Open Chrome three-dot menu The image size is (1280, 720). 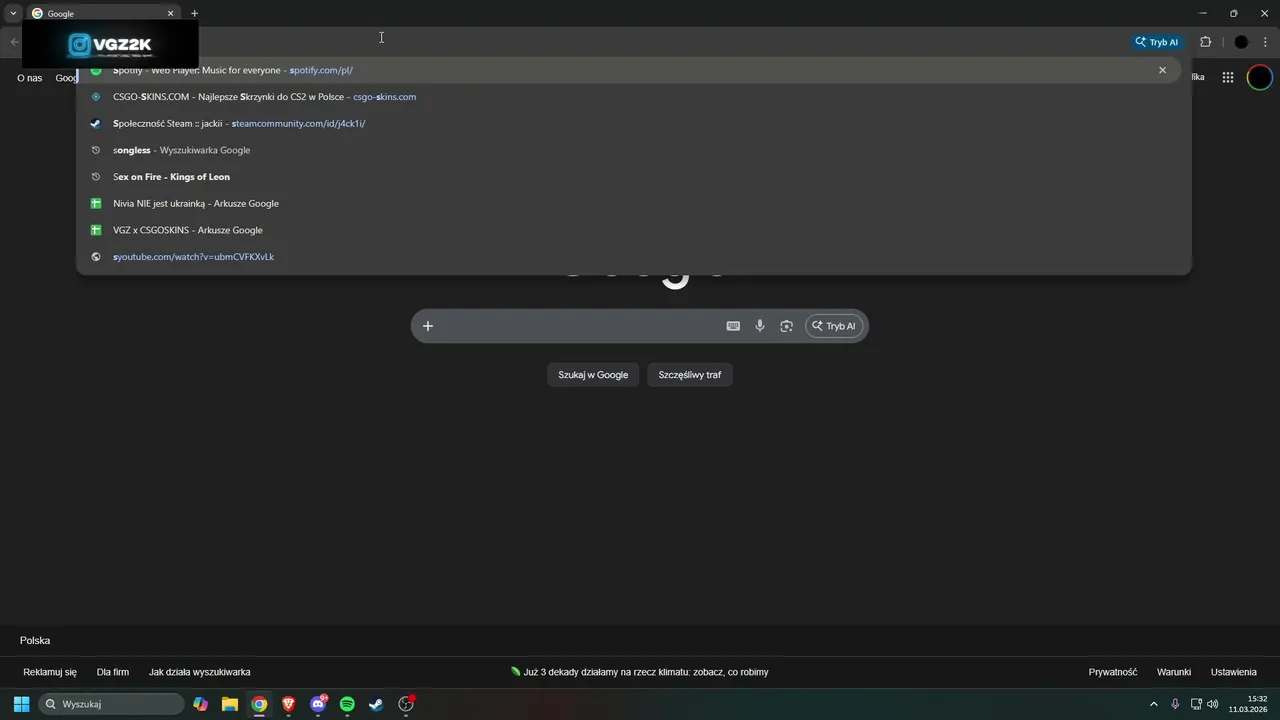click(x=1265, y=42)
